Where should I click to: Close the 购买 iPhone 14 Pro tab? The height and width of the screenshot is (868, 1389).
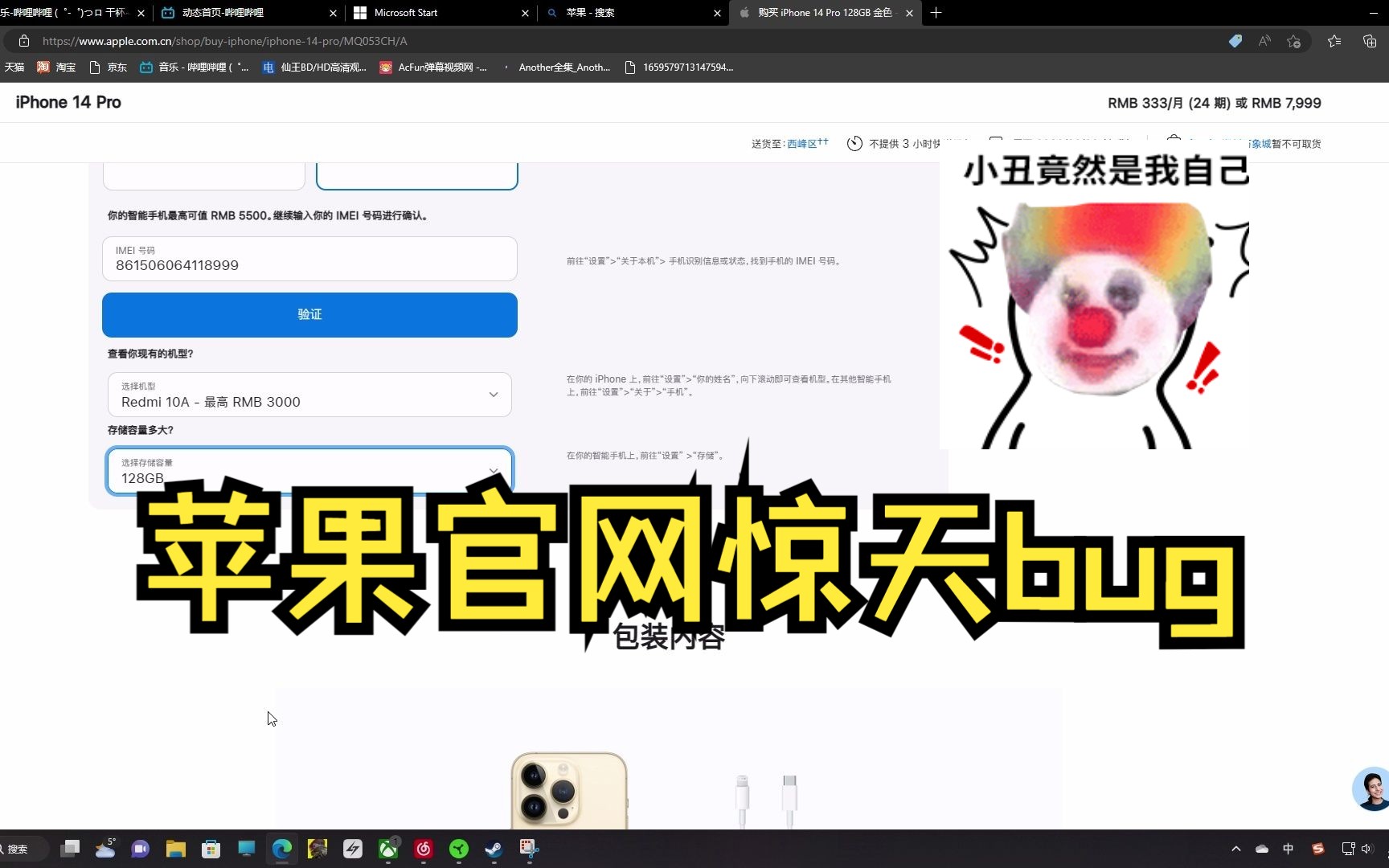click(x=909, y=13)
